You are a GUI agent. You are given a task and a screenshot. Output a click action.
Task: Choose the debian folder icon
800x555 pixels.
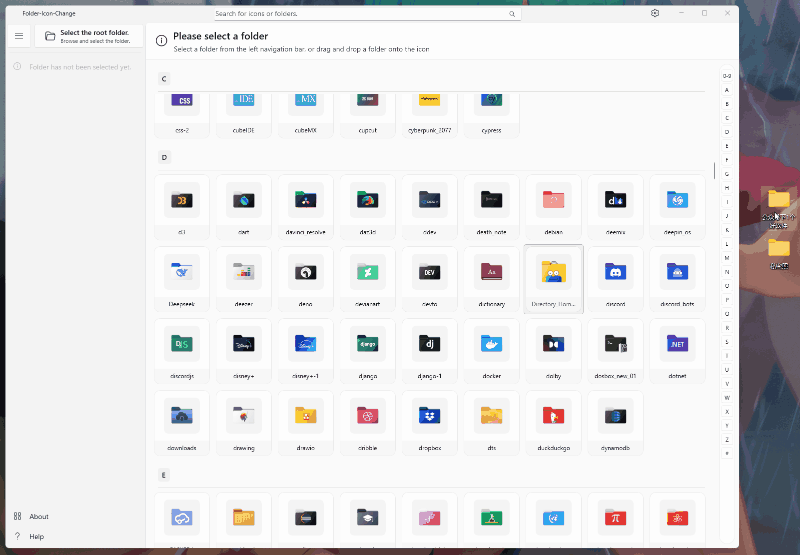tap(554, 207)
